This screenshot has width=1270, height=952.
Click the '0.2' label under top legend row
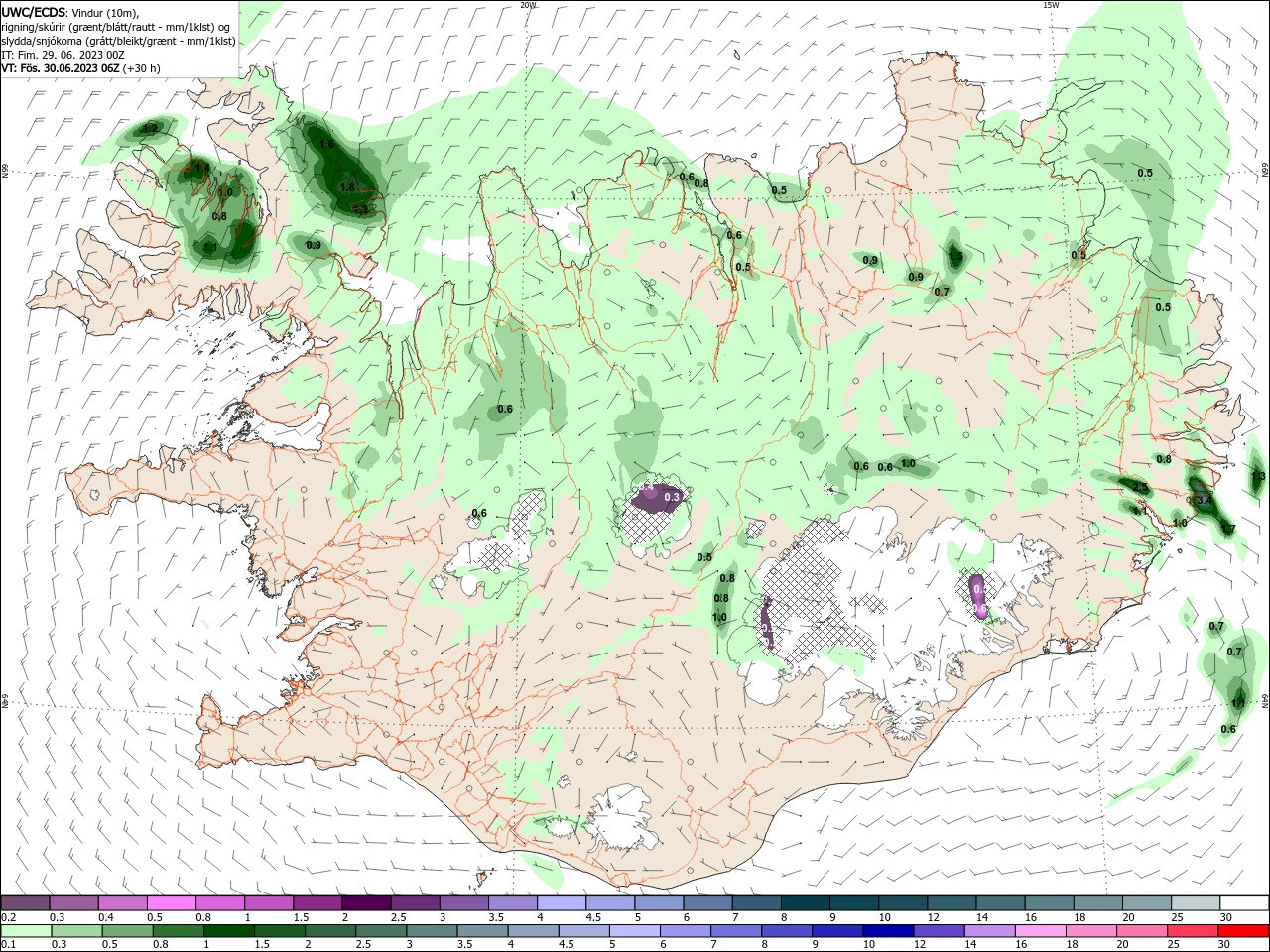8,917
